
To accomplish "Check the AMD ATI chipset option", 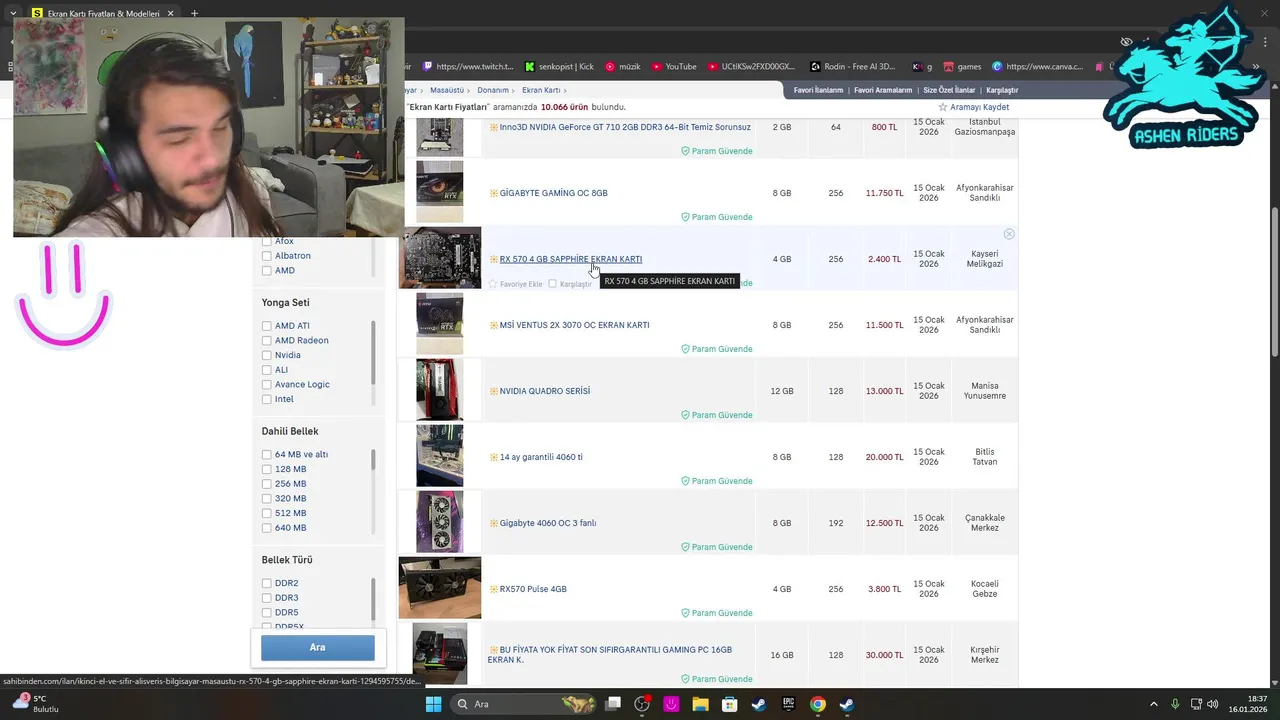I will coord(267,326).
